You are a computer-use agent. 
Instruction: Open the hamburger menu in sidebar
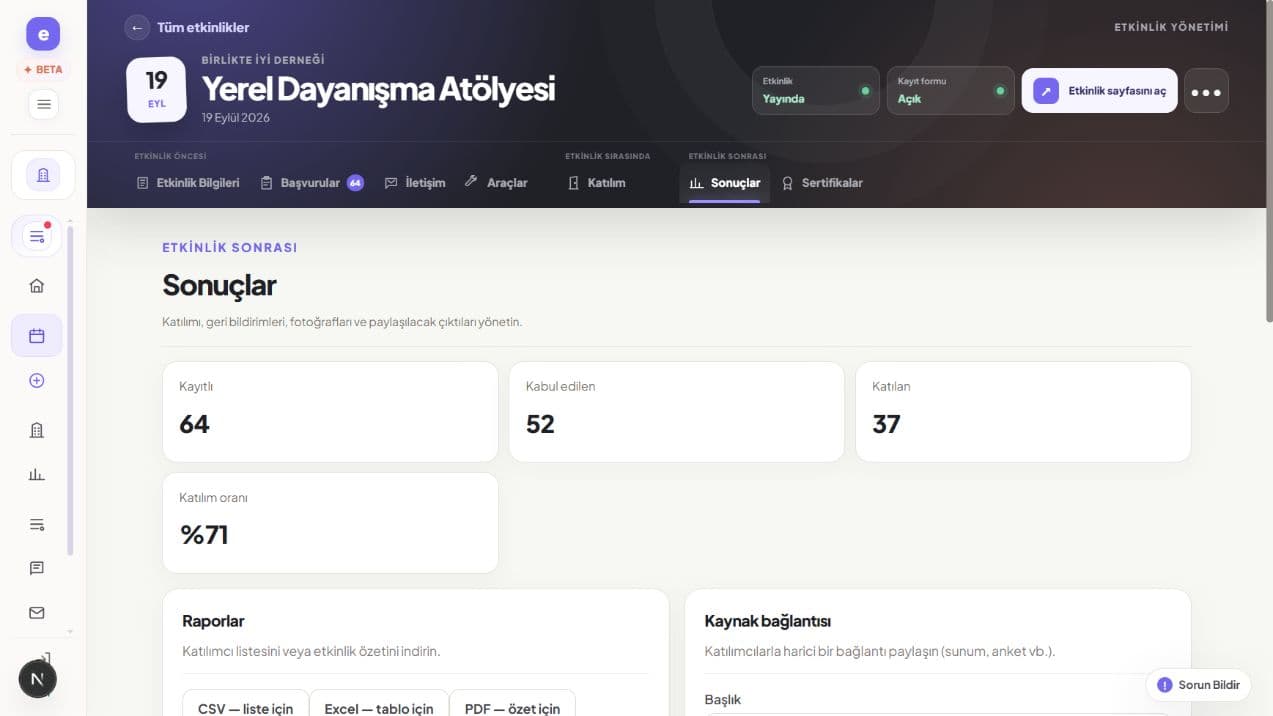(x=43, y=104)
